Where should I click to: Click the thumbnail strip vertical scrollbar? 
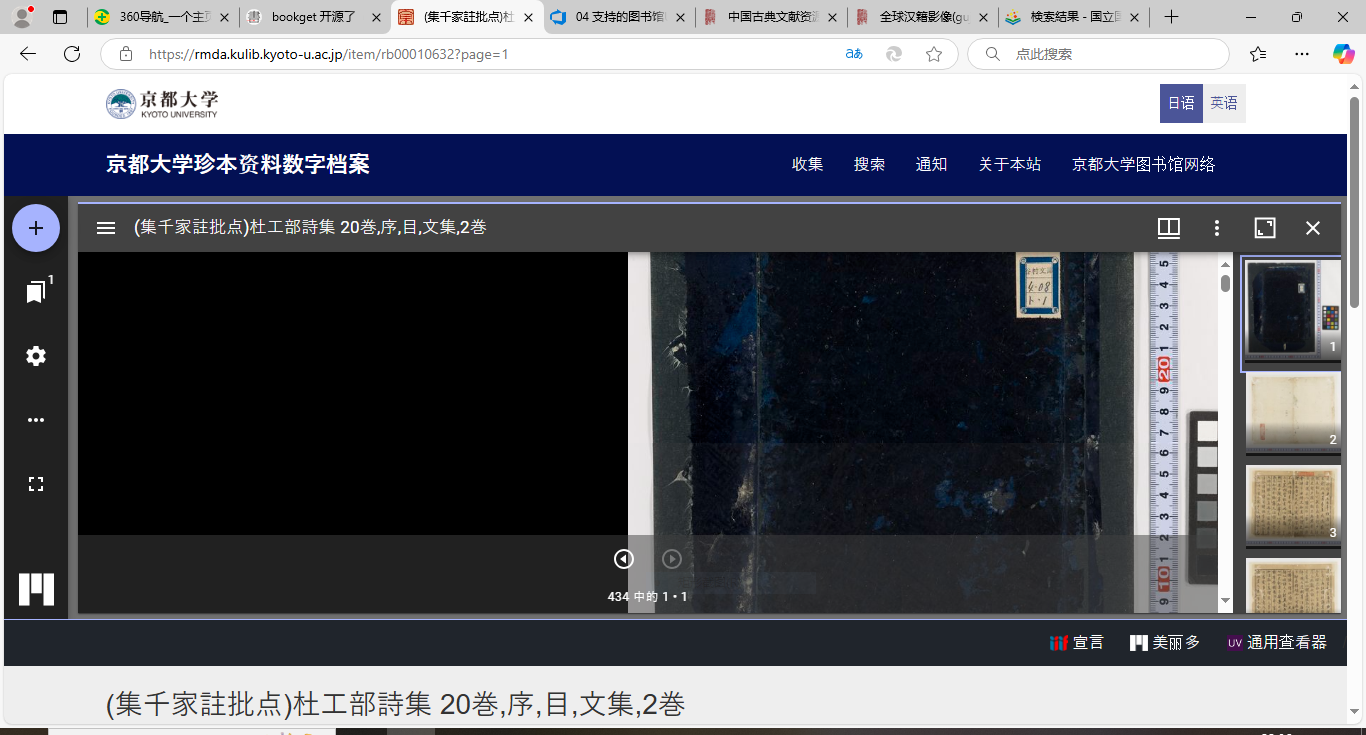[1225, 284]
